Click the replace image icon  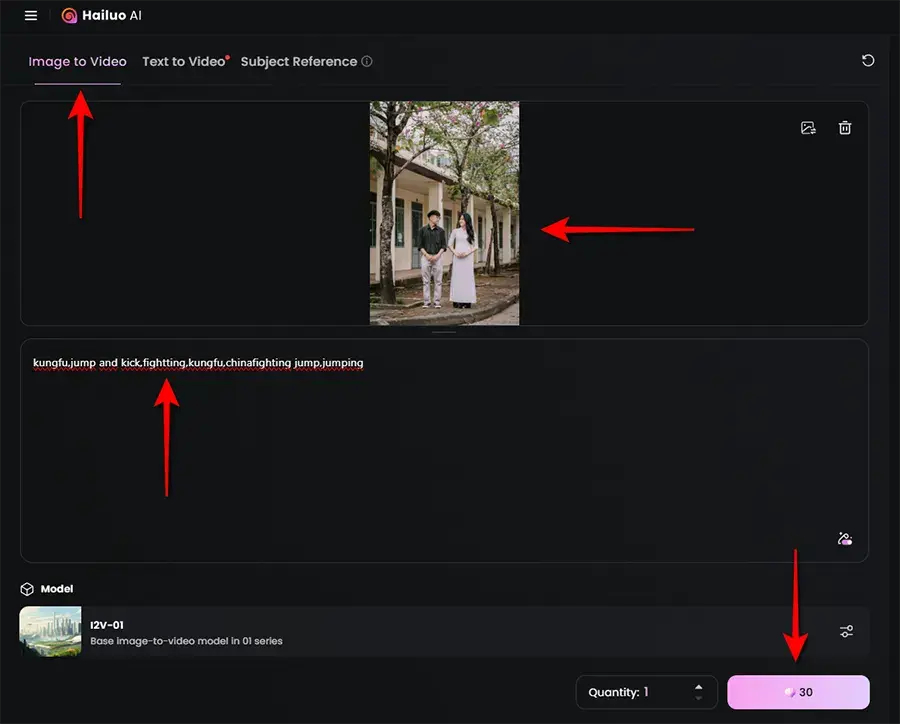[x=808, y=127]
